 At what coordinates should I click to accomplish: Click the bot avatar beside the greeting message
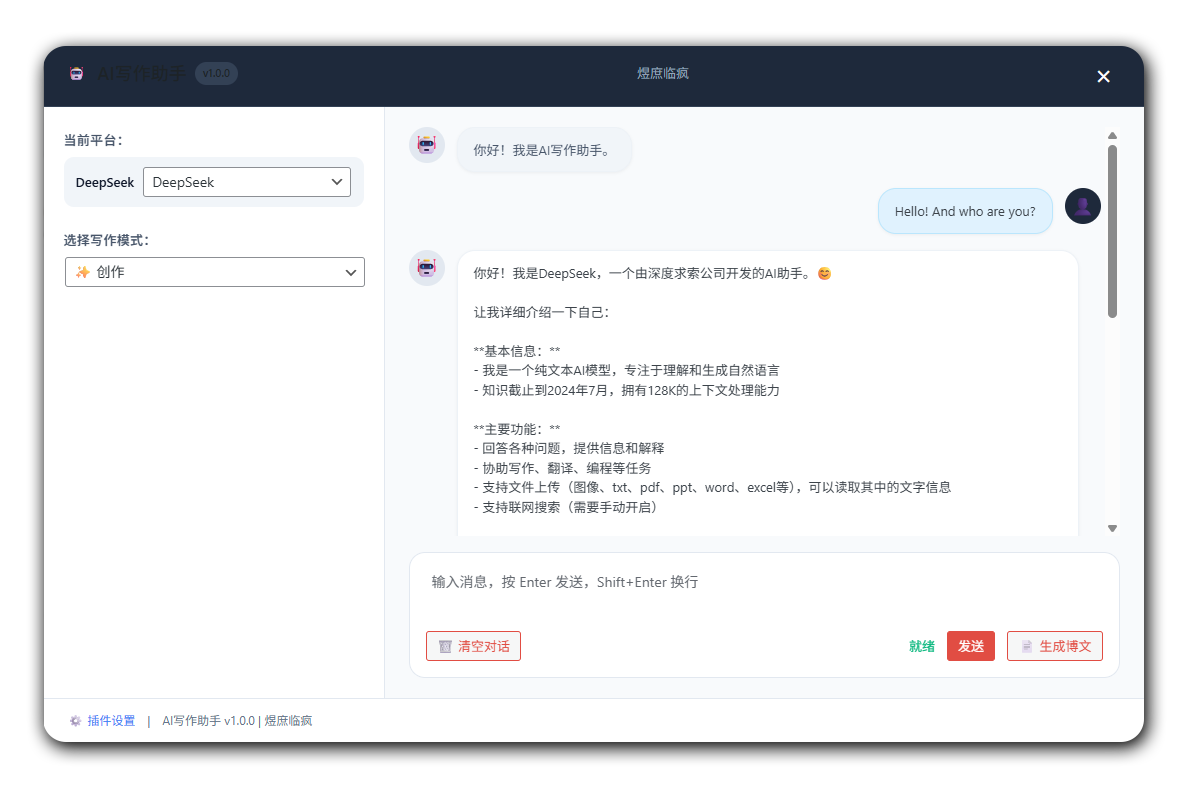click(x=427, y=145)
